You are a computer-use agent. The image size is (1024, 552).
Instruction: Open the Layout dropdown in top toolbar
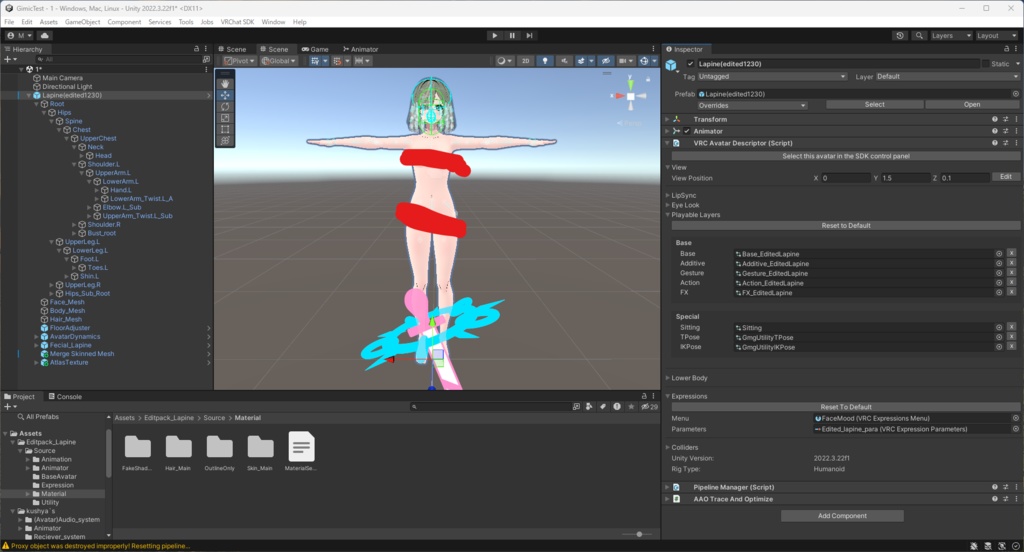tap(997, 35)
